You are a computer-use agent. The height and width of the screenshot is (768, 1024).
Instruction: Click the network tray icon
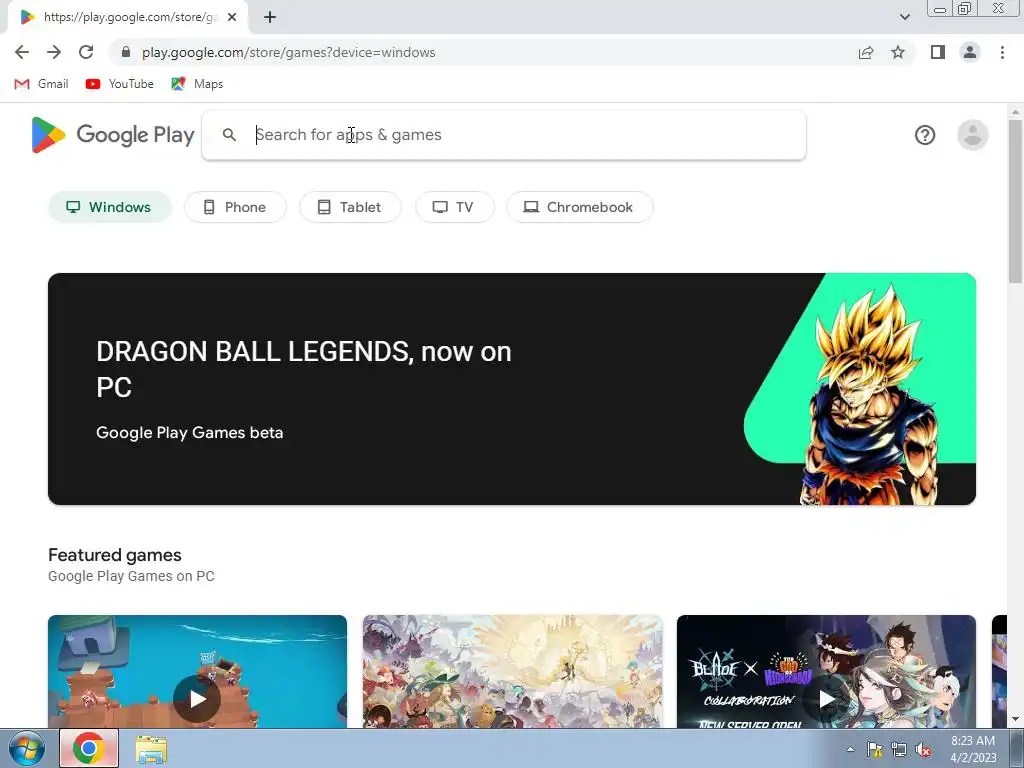899,749
